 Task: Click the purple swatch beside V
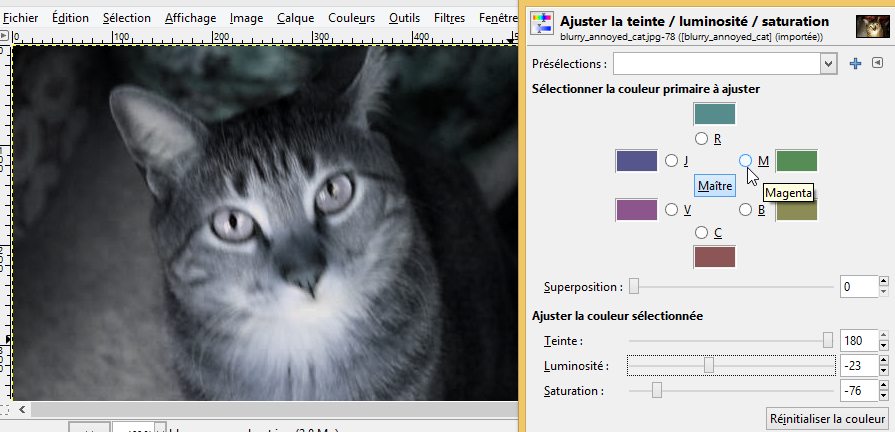[636, 210]
